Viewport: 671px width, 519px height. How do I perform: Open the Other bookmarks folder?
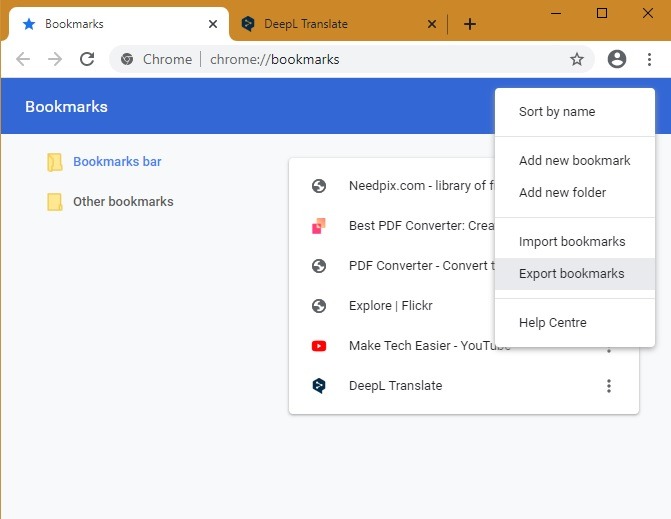[123, 202]
